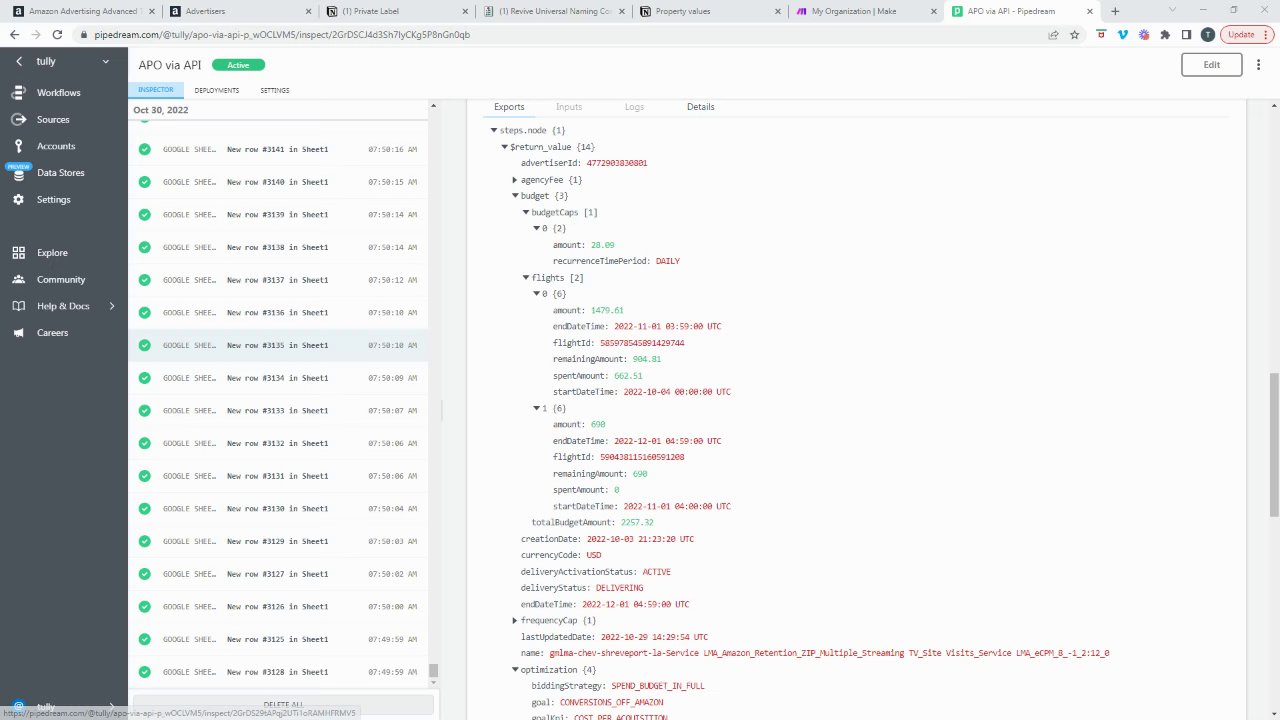Viewport: 1280px width, 720px height.
Task: Switch to Settings tab of workflow
Action: (275, 90)
